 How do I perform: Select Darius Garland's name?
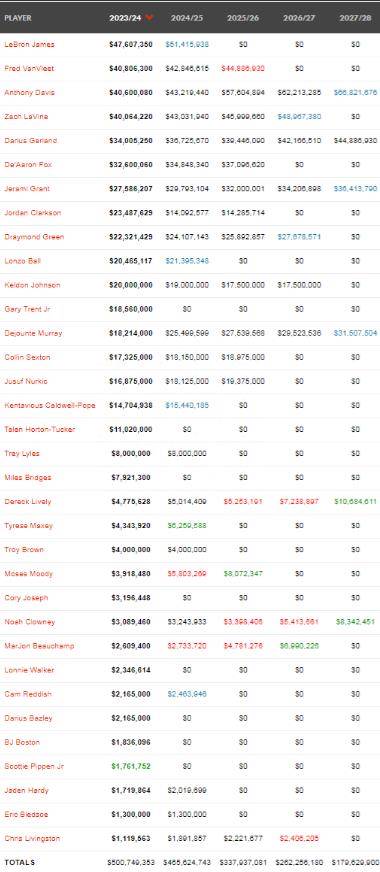pyautogui.click(x=31, y=141)
